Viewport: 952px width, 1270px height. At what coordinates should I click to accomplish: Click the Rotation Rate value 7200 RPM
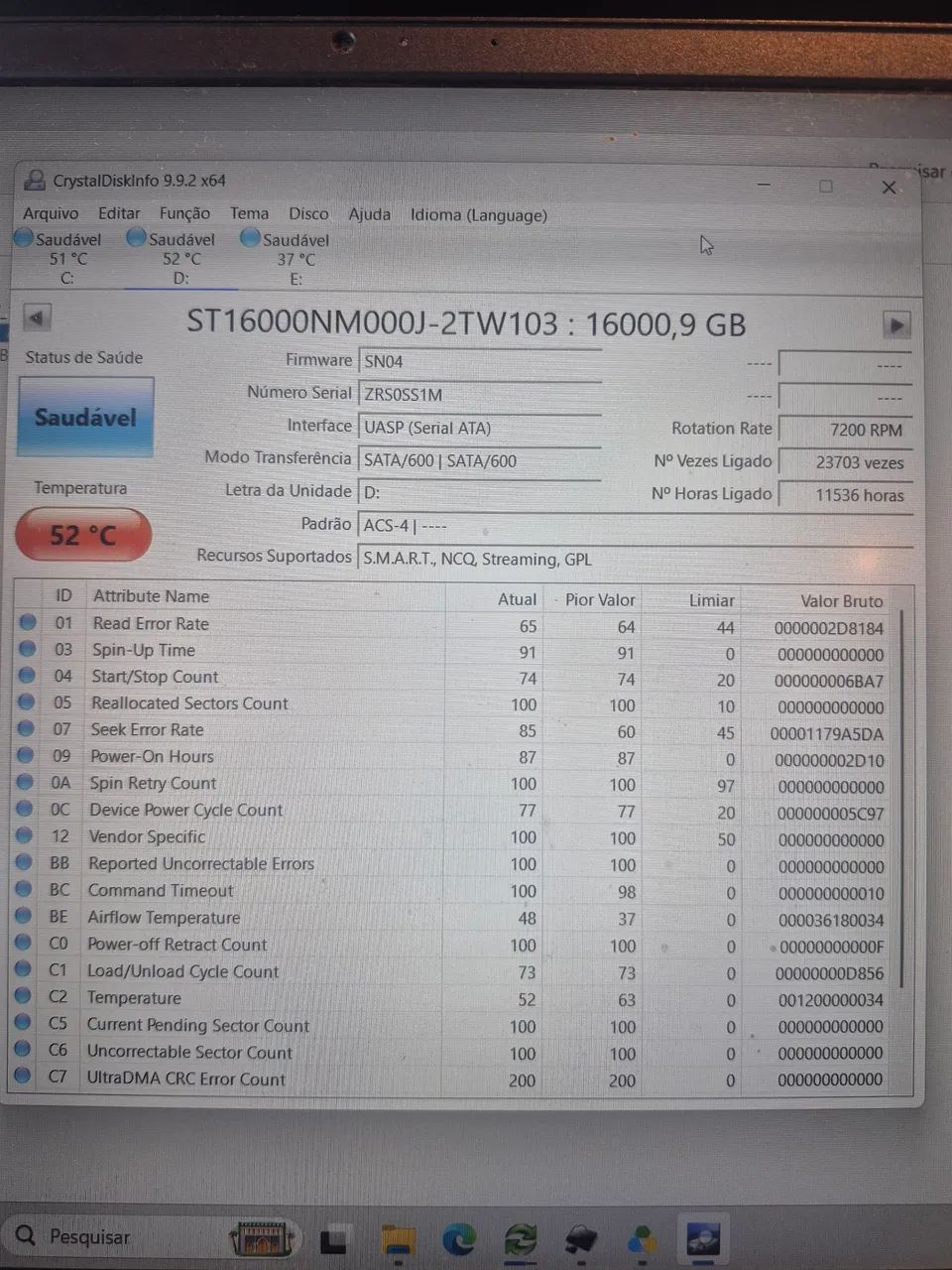(846, 430)
